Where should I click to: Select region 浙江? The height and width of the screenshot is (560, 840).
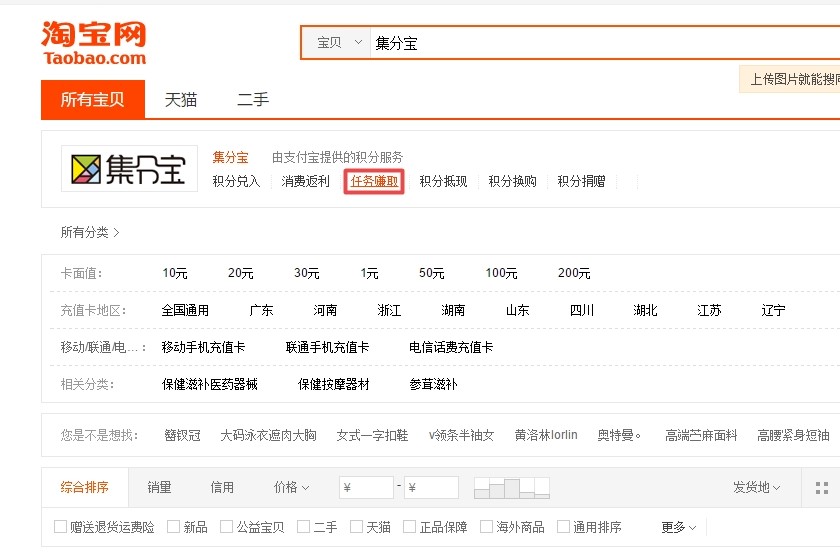click(389, 310)
